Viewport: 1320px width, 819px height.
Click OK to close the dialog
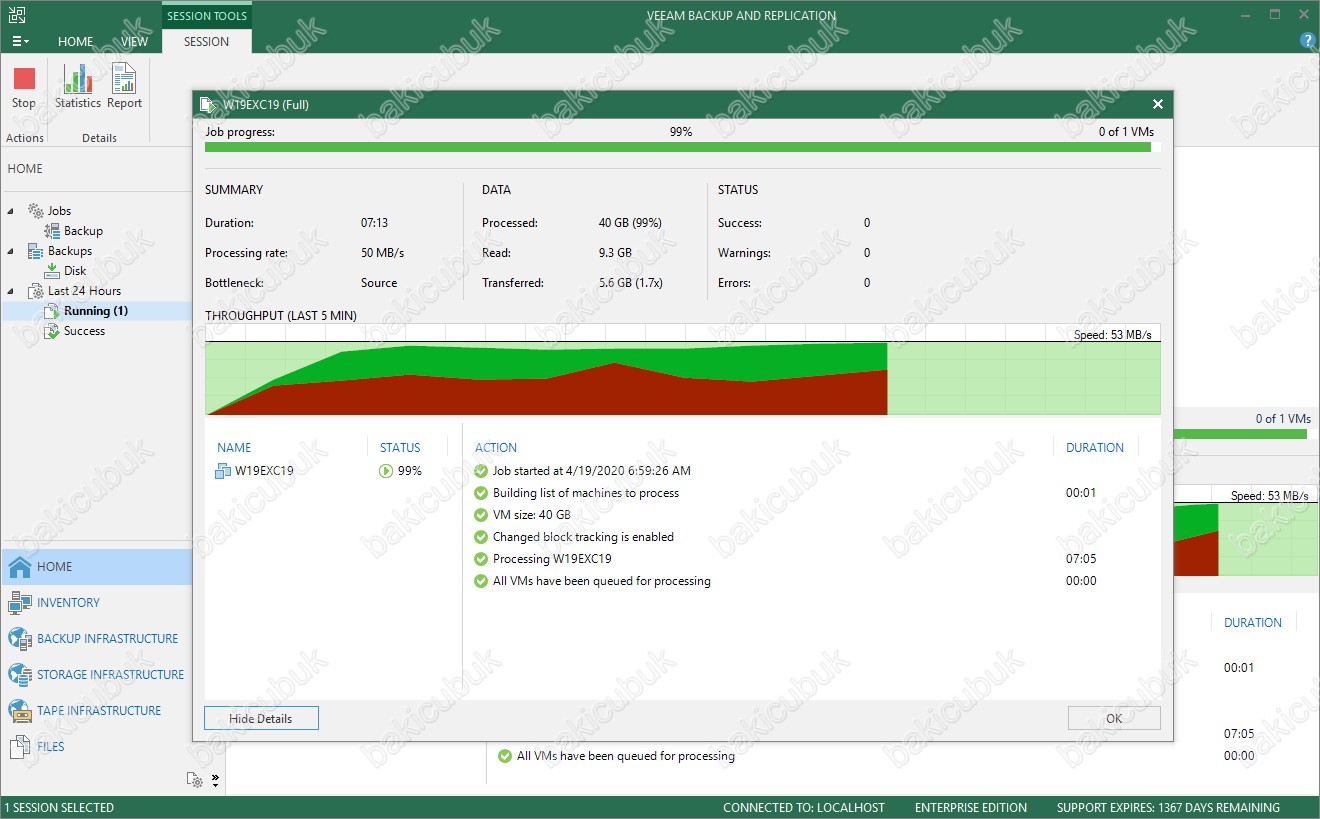[x=1114, y=718]
